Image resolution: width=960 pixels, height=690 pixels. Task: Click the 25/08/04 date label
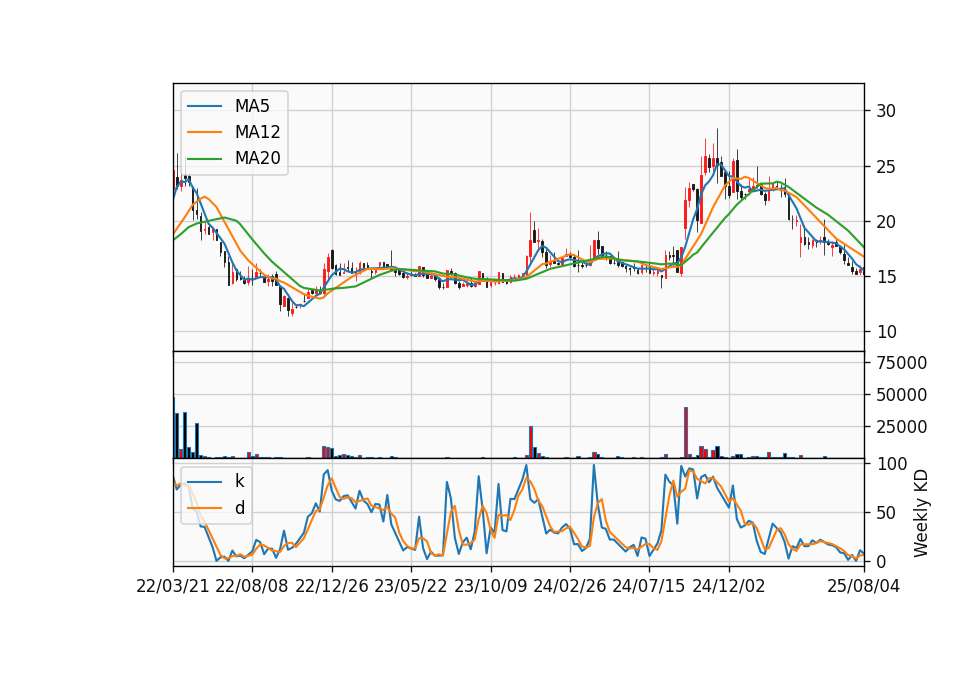click(x=864, y=586)
